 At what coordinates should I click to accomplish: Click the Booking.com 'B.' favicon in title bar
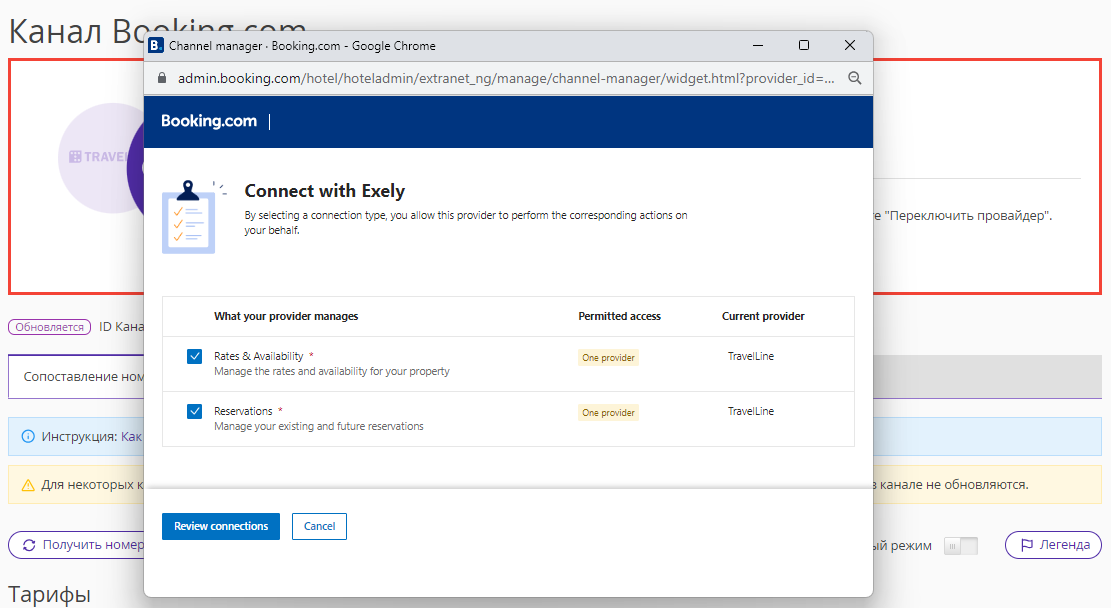(x=156, y=45)
